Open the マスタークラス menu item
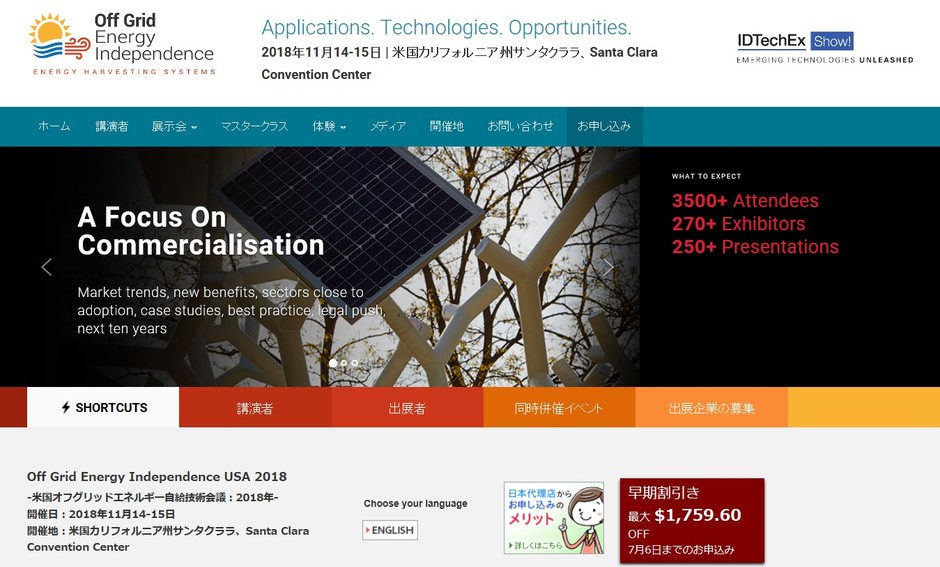The height and width of the screenshot is (567, 940). tap(254, 126)
